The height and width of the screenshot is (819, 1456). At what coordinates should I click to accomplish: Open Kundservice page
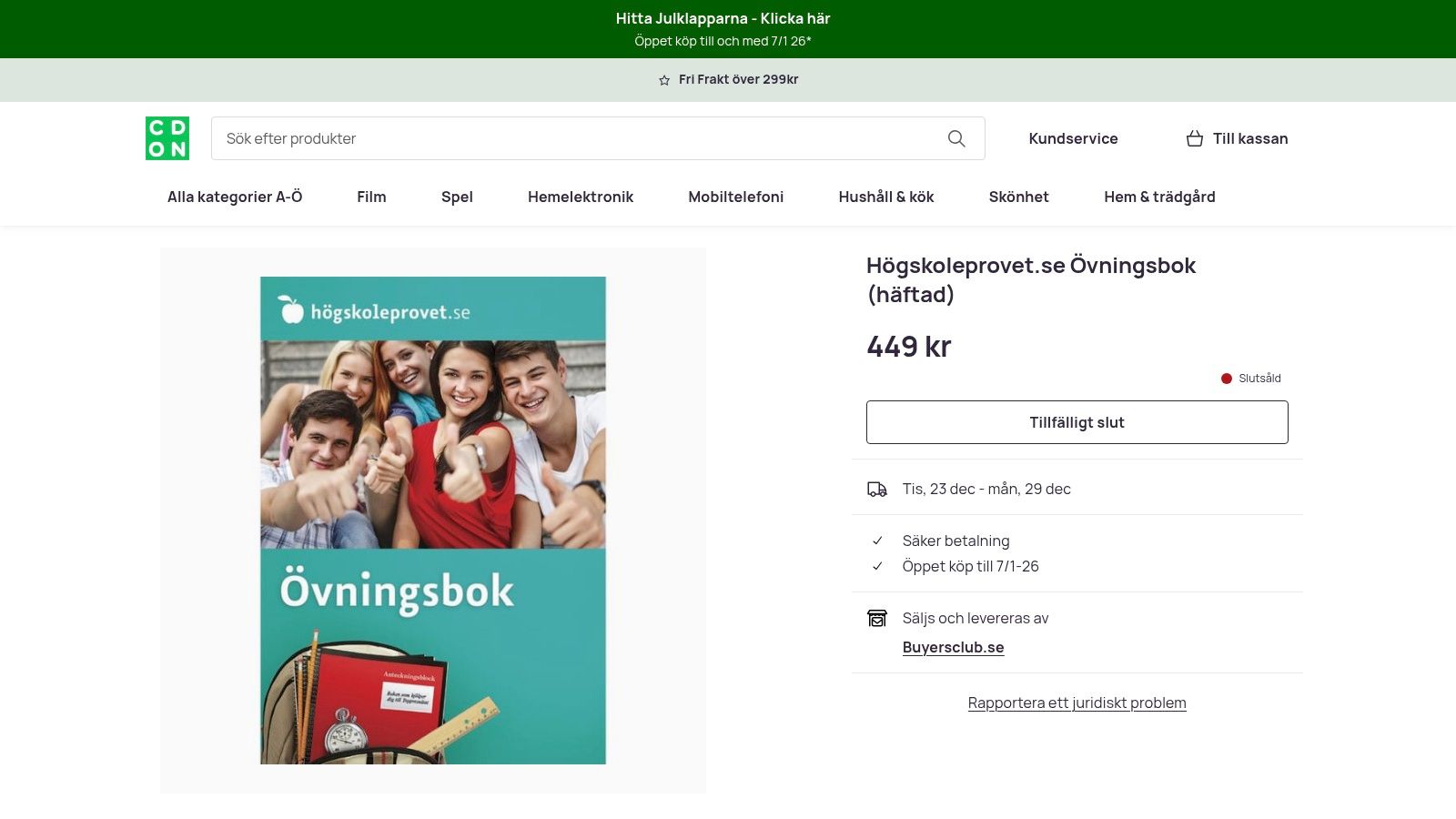pyautogui.click(x=1073, y=138)
